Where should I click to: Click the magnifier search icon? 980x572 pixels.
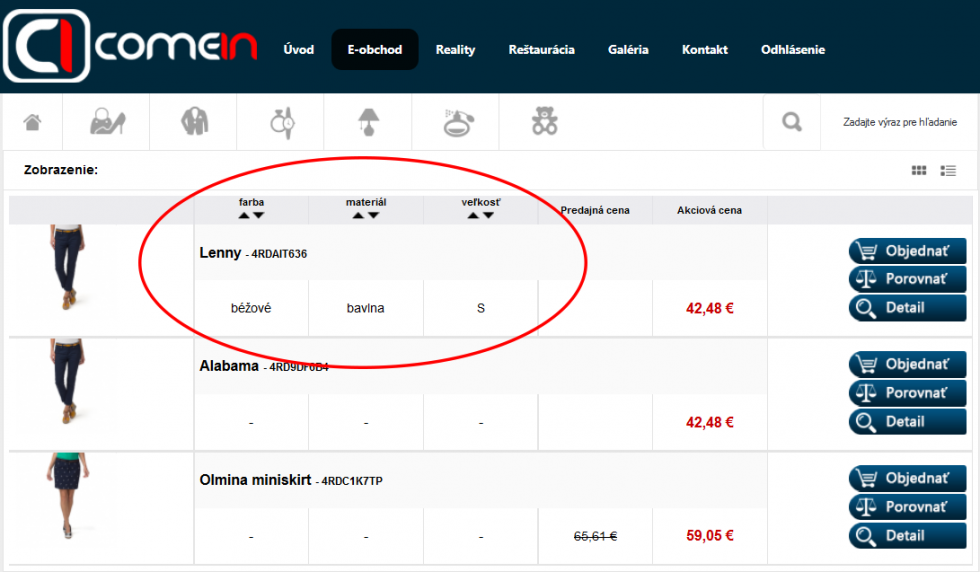coord(792,122)
